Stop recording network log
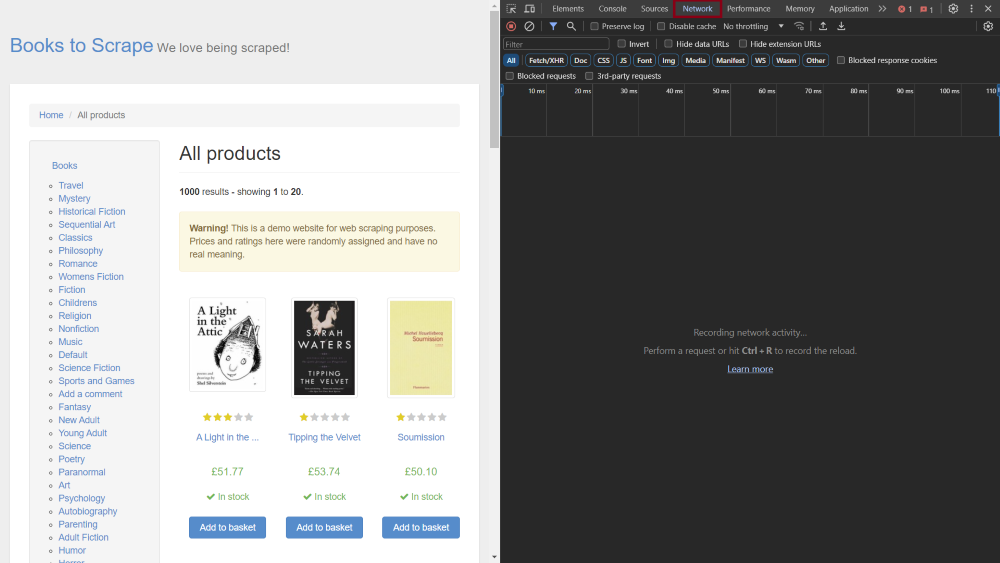The width and height of the screenshot is (1000, 563). click(x=511, y=26)
